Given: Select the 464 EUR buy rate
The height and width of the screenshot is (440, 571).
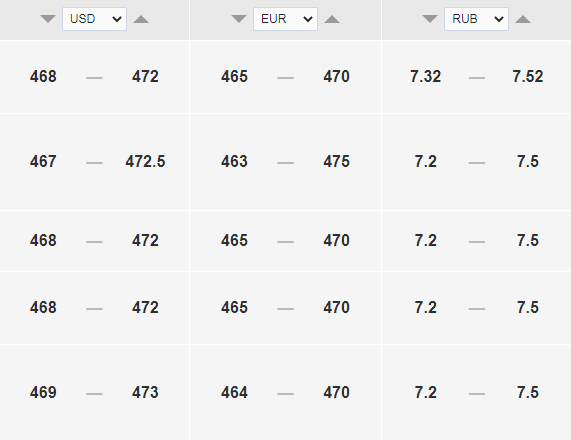Looking at the screenshot, I should [x=234, y=392].
